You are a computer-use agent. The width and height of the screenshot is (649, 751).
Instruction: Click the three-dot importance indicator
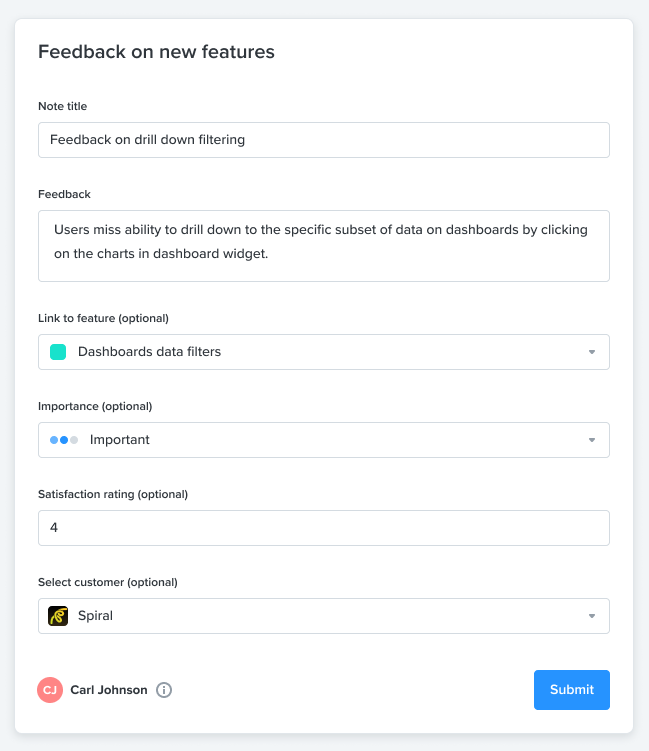point(64,440)
